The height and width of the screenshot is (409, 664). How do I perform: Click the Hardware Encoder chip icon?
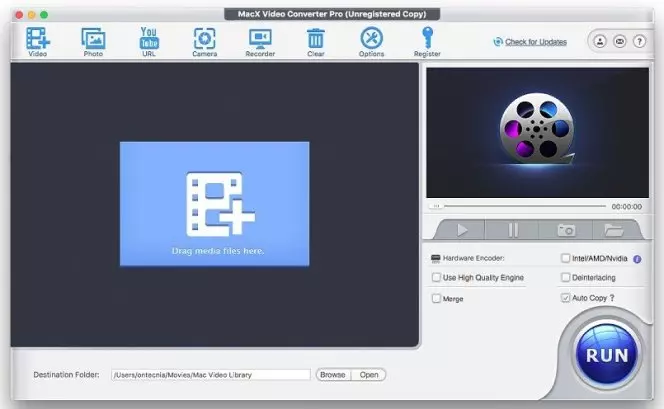pos(435,258)
